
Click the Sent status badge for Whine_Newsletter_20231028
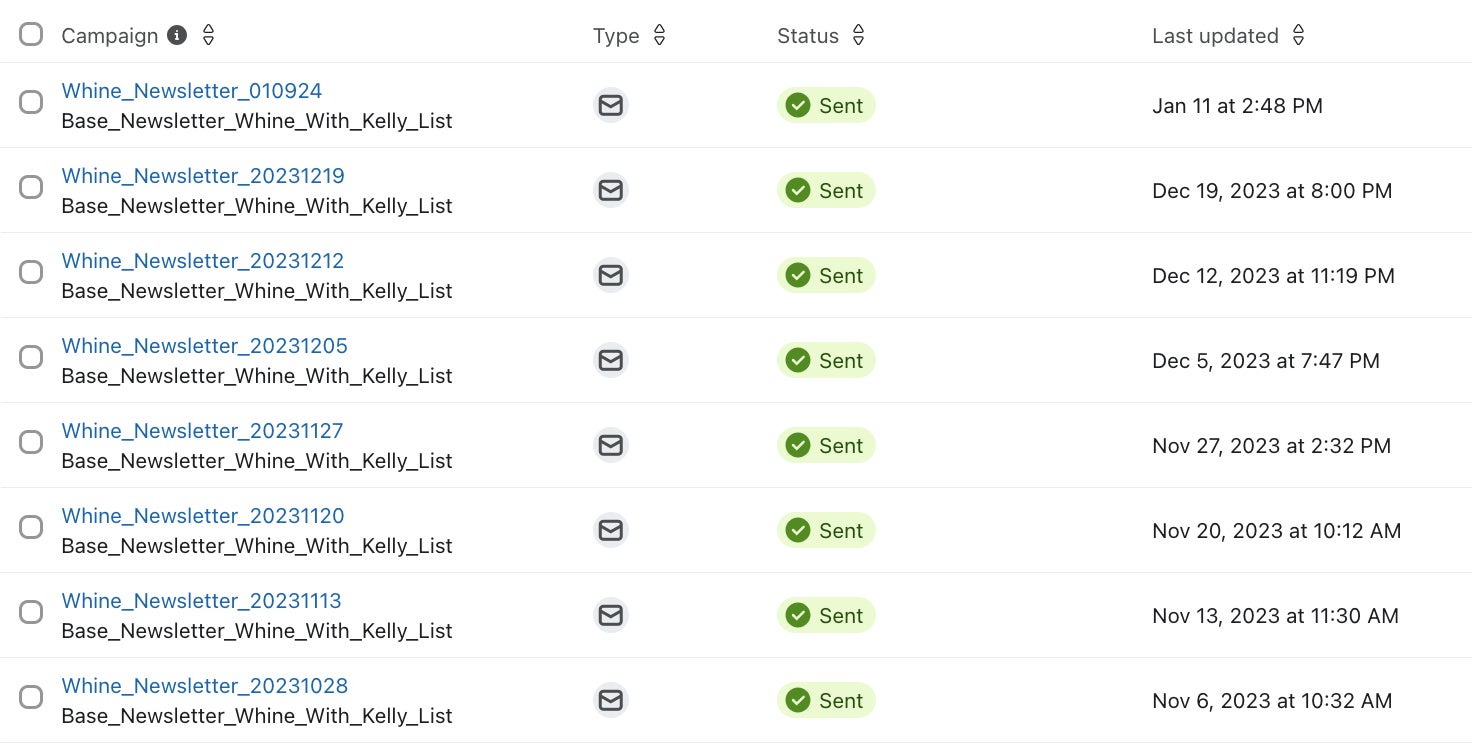(825, 700)
